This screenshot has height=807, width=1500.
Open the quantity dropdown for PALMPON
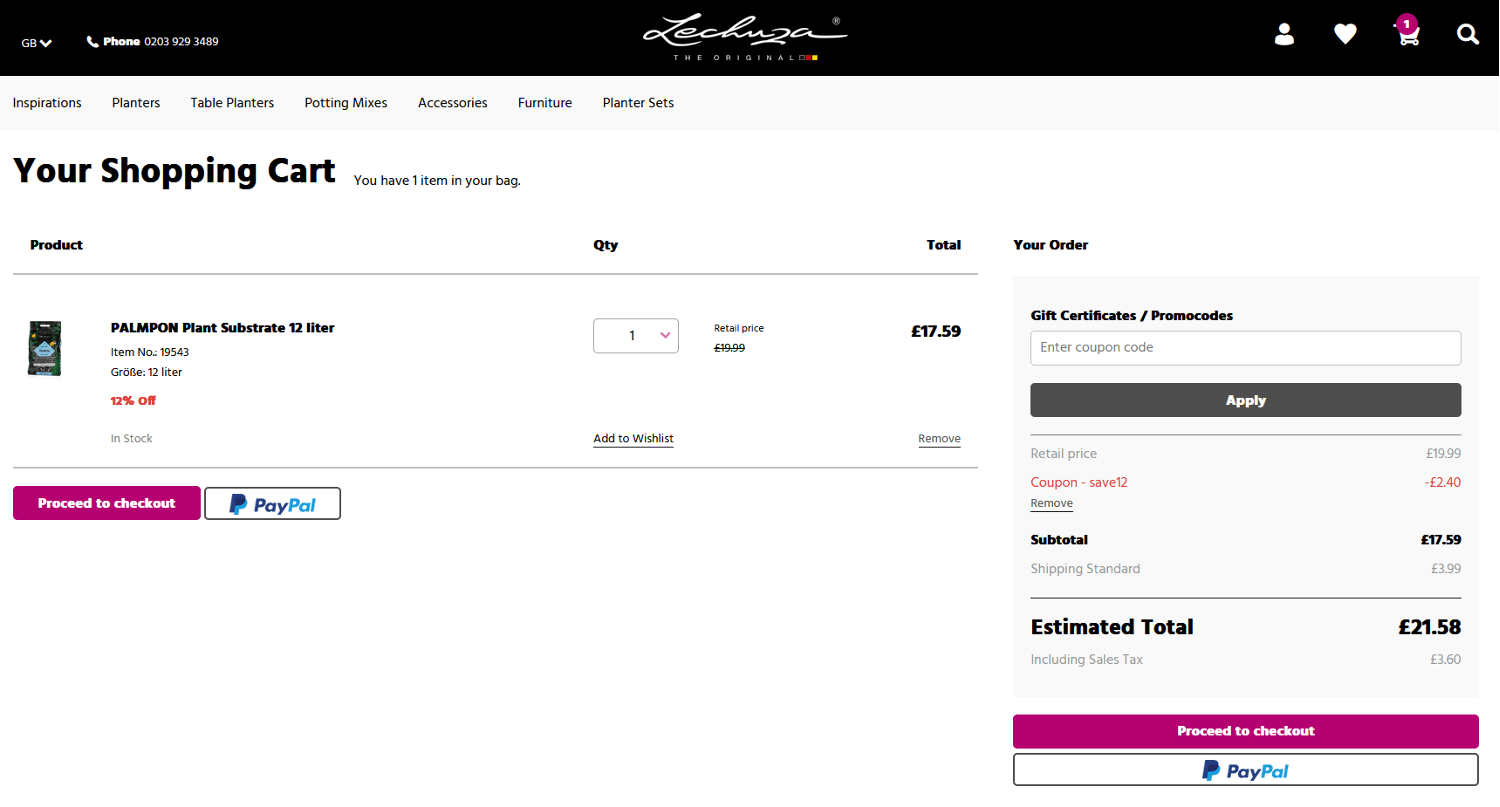pos(636,336)
